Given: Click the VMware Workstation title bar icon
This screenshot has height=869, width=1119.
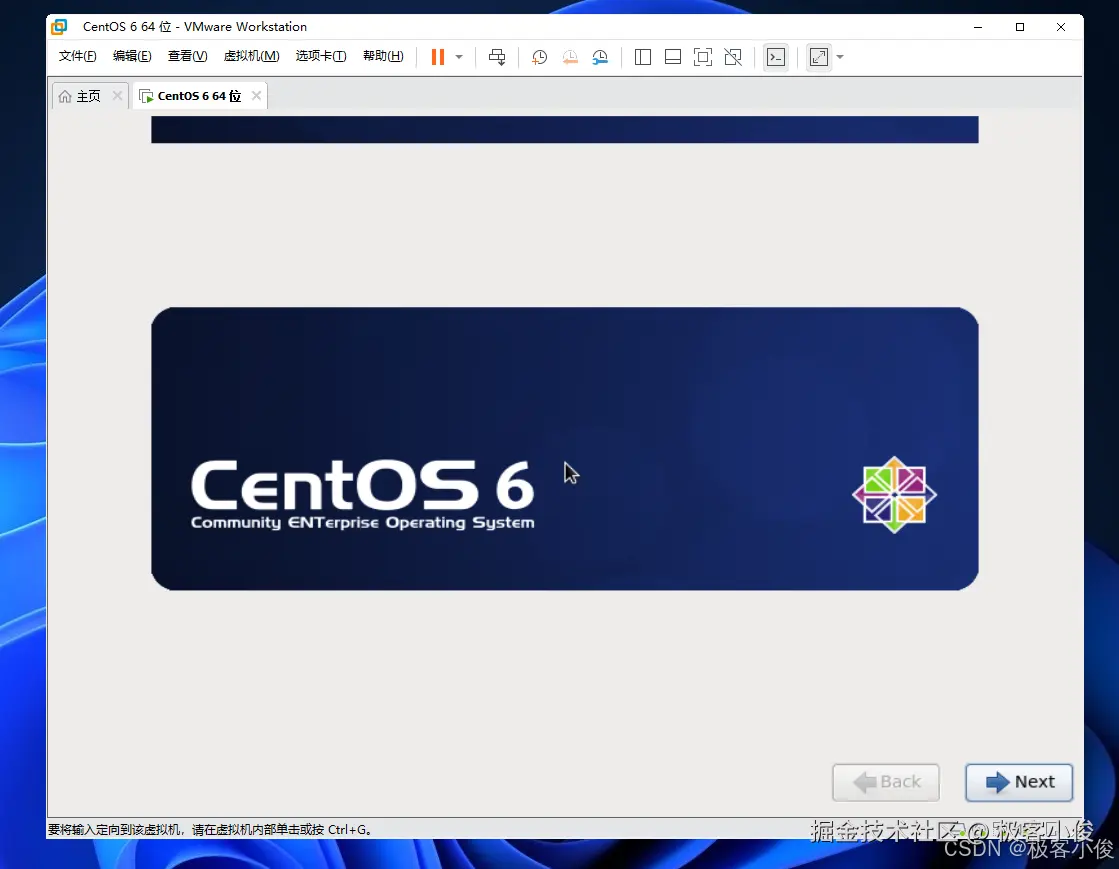Looking at the screenshot, I should [59, 27].
